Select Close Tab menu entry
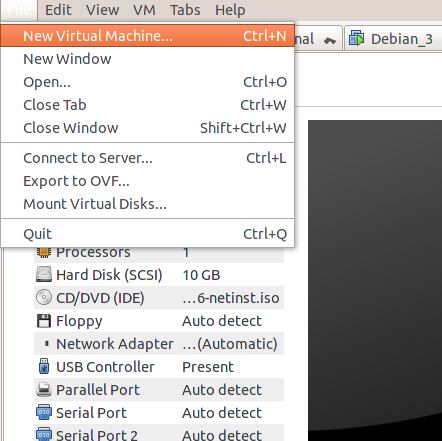This screenshot has height=441, width=442. tap(147, 105)
